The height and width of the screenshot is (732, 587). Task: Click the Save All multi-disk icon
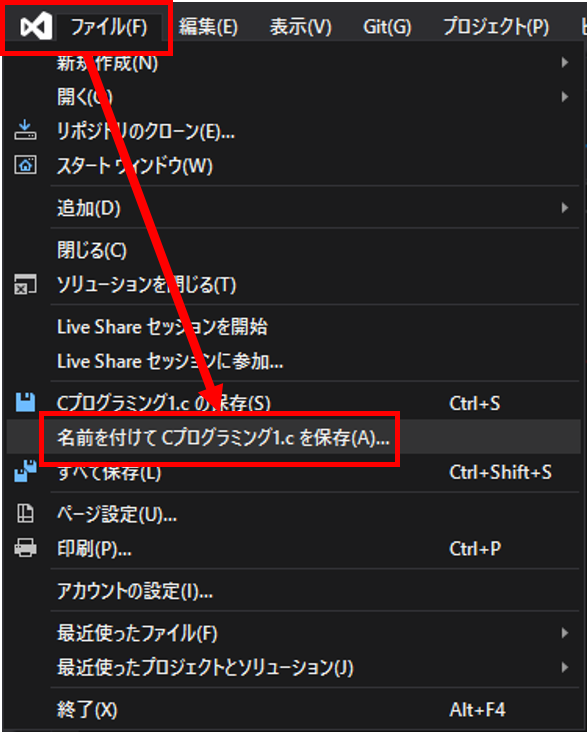pos(25,471)
